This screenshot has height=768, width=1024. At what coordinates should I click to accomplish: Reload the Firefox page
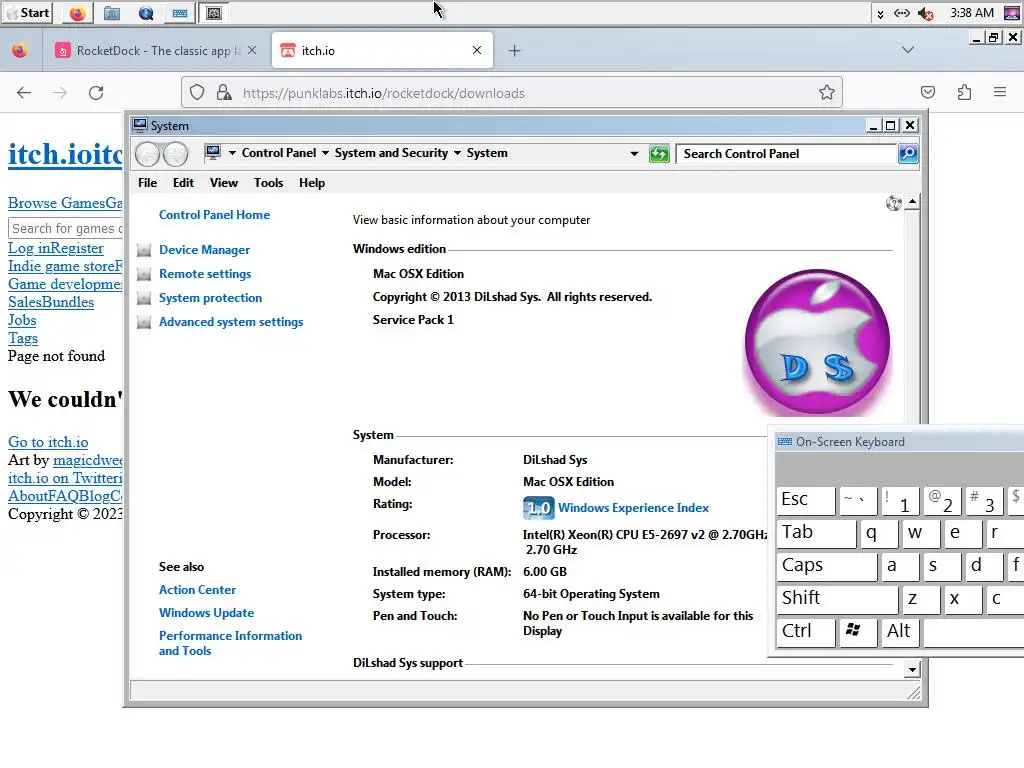(x=96, y=93)
